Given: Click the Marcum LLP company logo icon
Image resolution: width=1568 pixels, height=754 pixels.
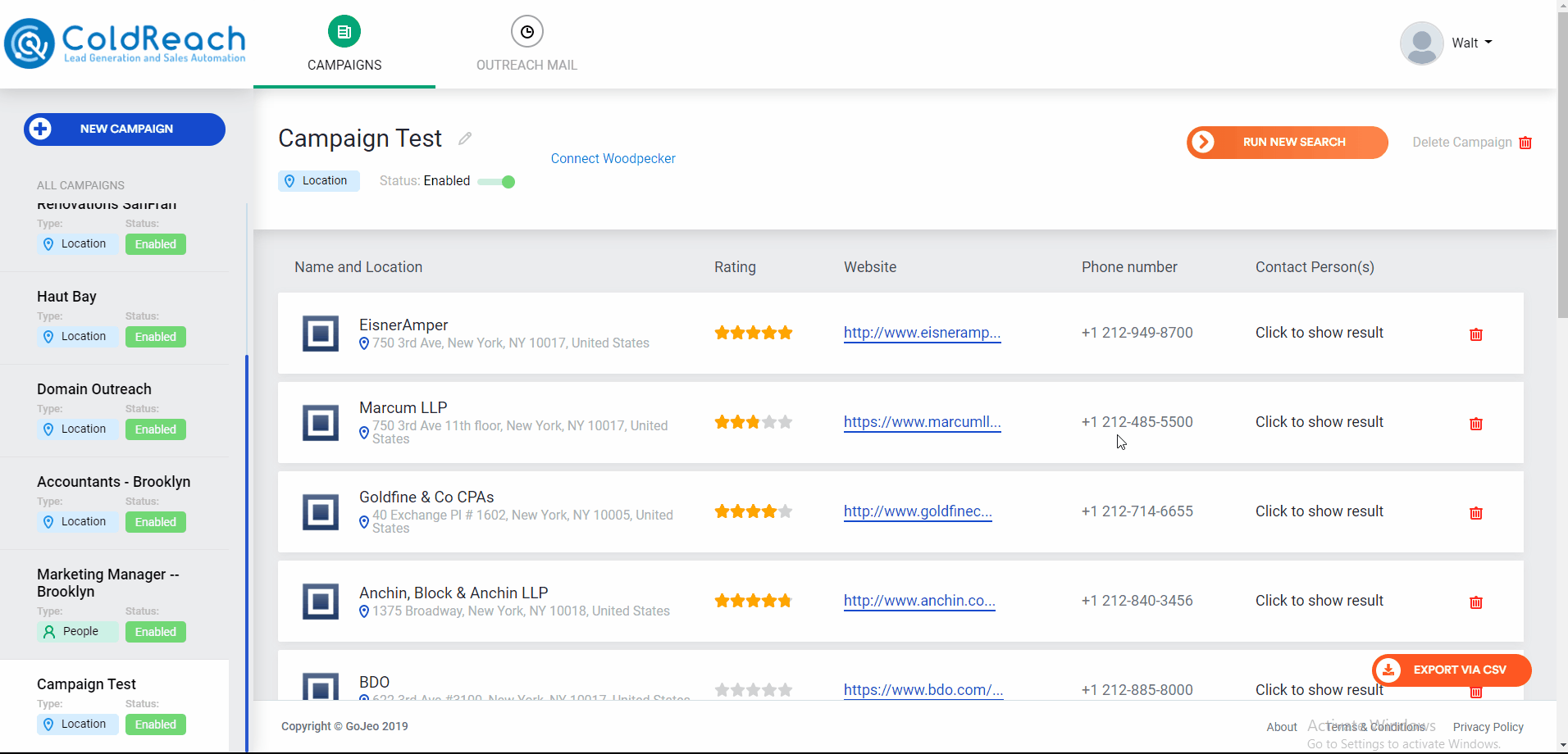Looking at the screenshot, I should [321, 423].
